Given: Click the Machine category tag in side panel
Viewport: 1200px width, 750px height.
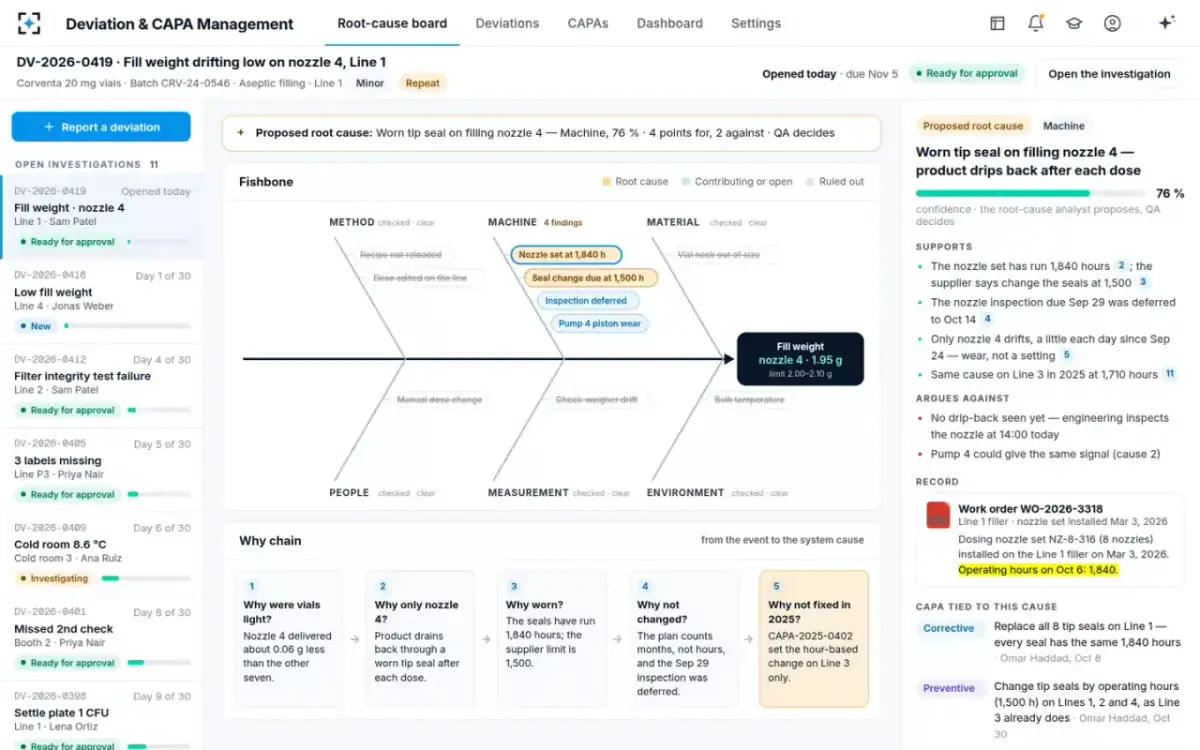Looking at the screenshot, I should [x=1064, y=126].
